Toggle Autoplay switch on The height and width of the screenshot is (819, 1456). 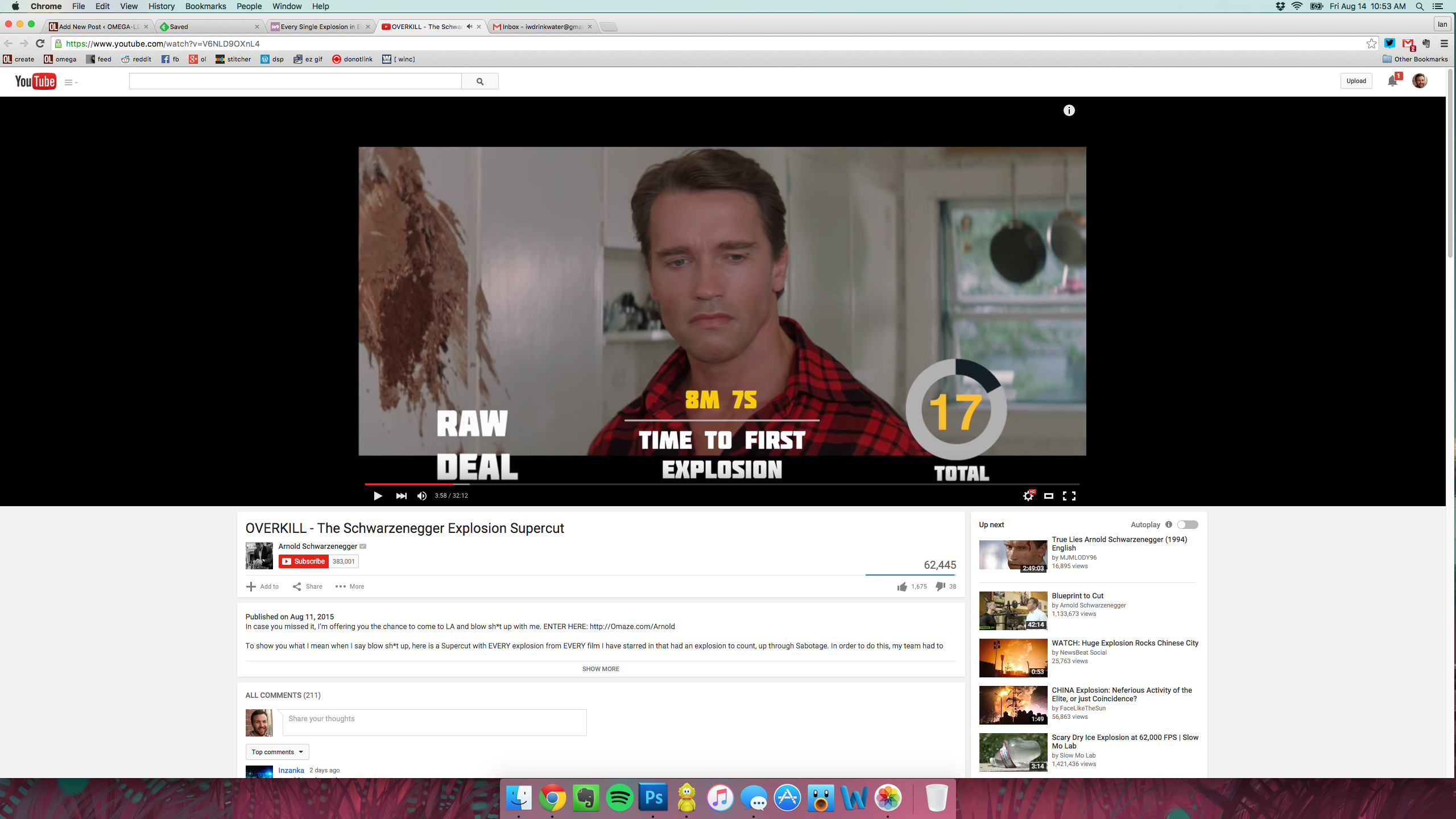1188,524
